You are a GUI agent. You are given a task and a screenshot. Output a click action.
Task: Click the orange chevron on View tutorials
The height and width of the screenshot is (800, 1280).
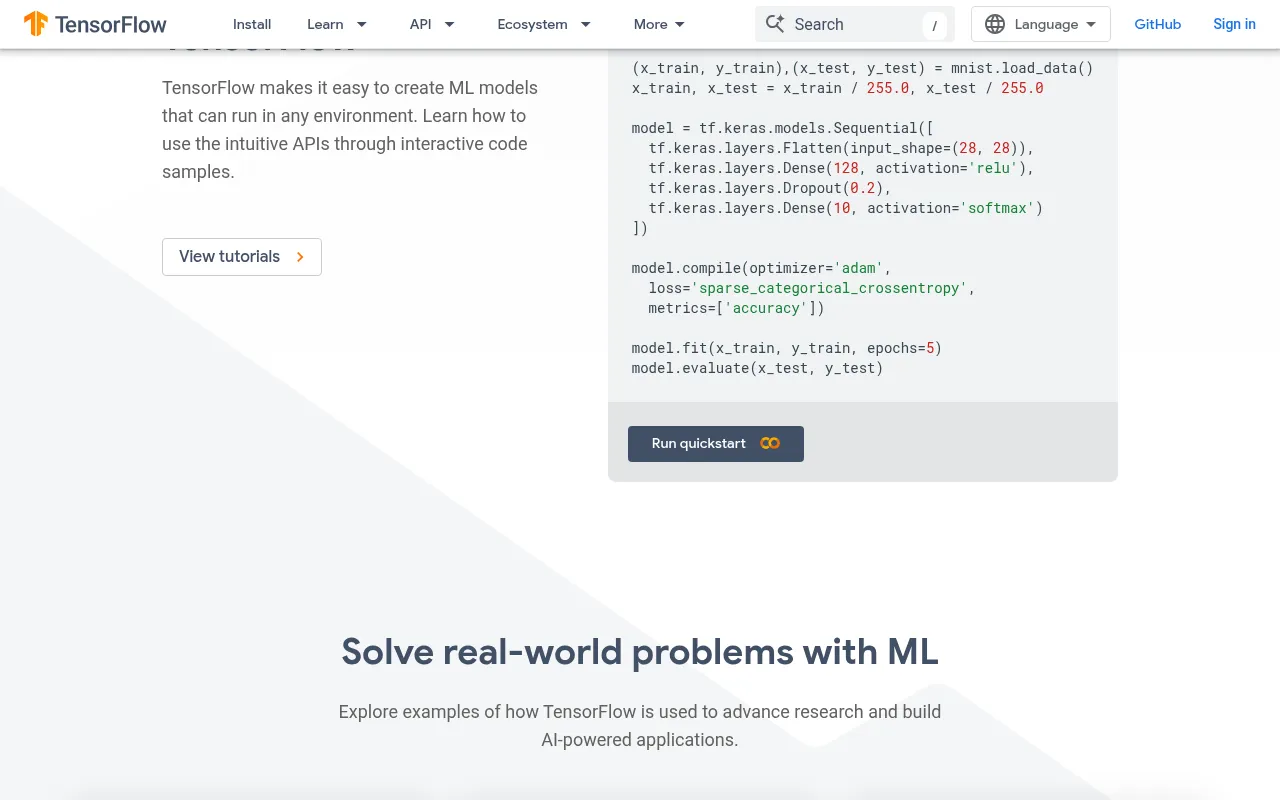(300, 257)
